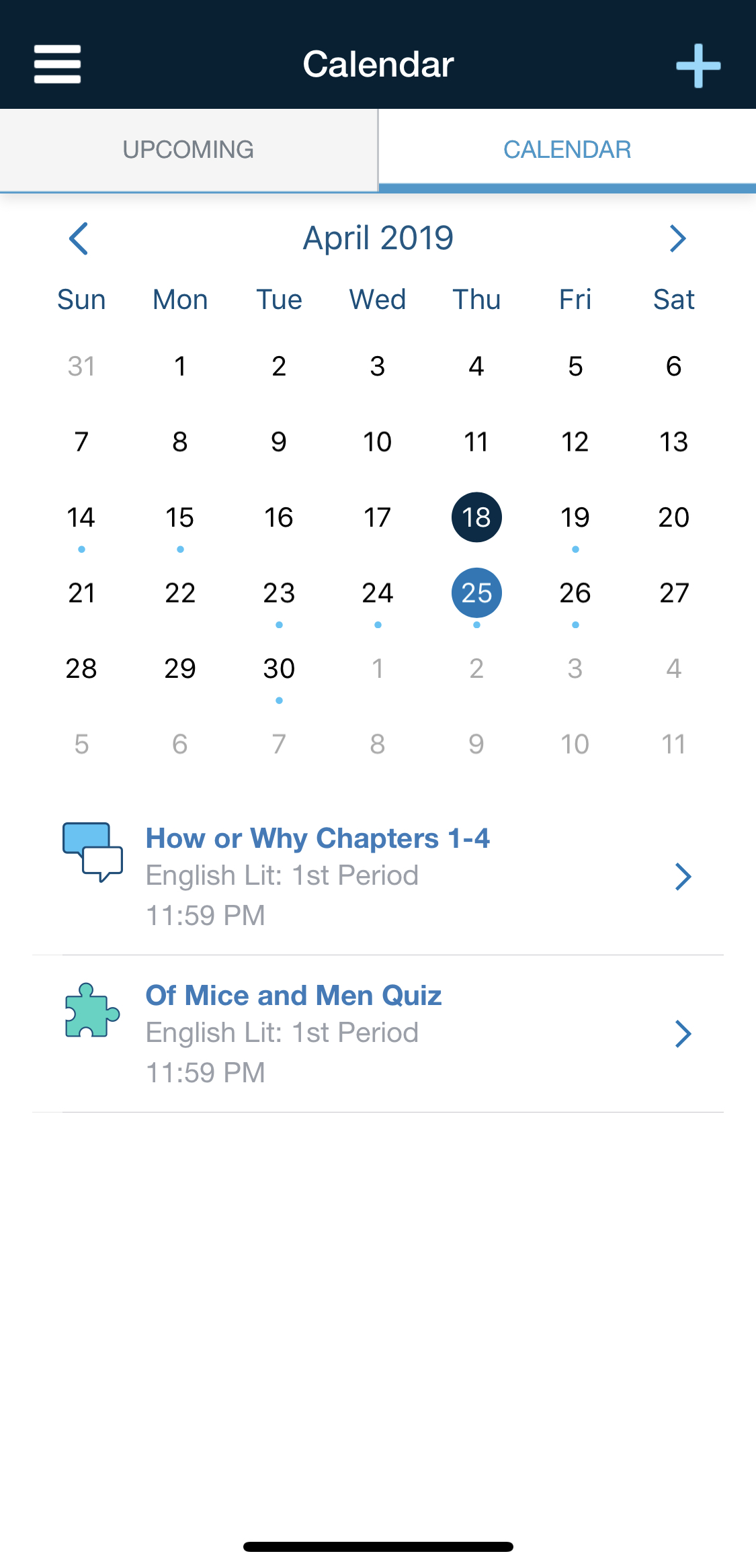Tap the quiz puzzle piece icon
Image resolution: width=756 pixels, height=1568 pixels.
pyautogui.click(x=92, y=1010)
